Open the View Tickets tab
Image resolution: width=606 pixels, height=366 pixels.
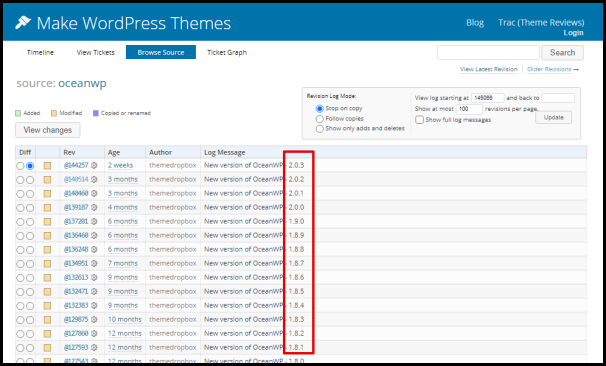click(95, 53)
